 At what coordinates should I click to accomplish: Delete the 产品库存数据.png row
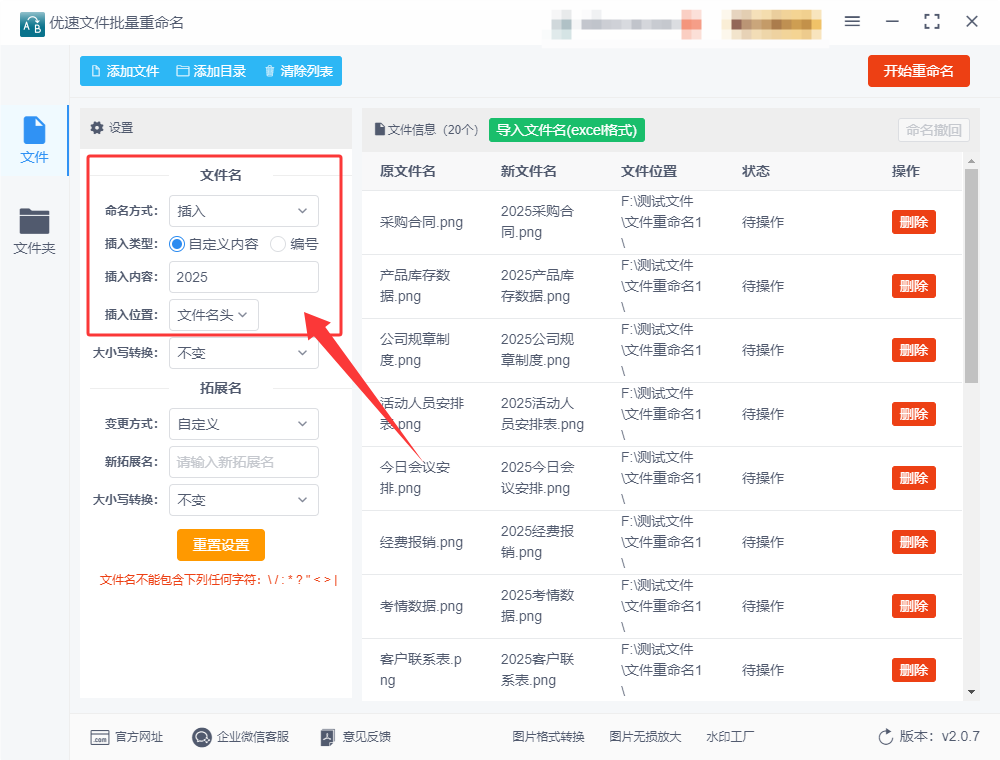click(x=913, y=286)
